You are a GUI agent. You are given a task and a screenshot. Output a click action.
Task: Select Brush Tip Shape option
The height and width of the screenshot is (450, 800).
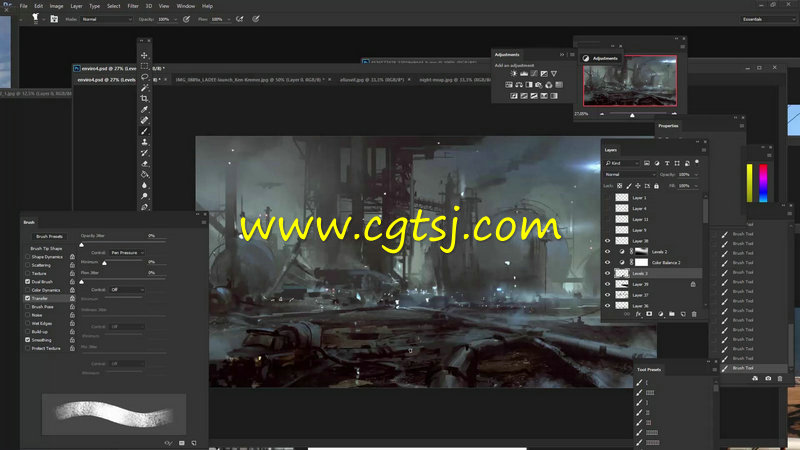(x=46, y=248)
